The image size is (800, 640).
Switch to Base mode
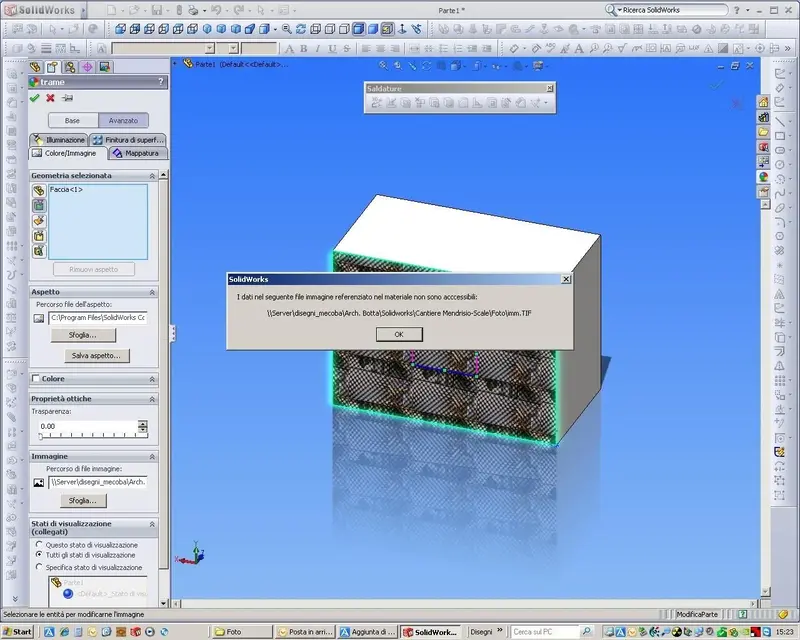tap(72, 120)
